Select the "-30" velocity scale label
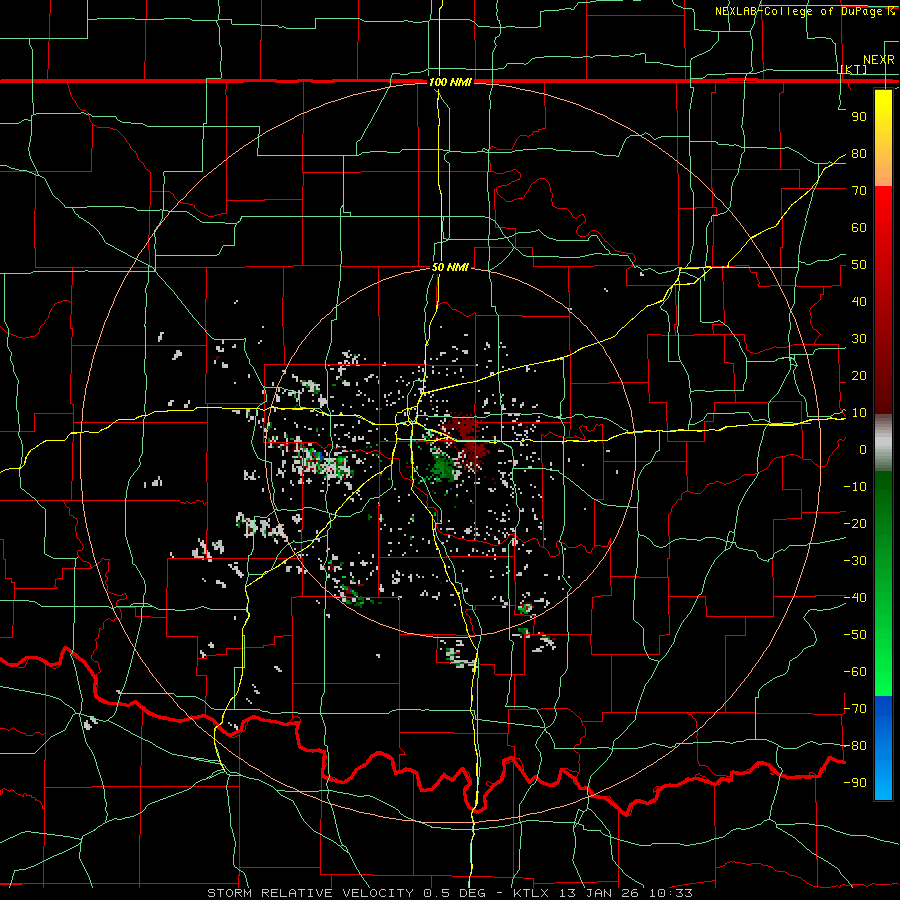 click(x=855, y=561)
